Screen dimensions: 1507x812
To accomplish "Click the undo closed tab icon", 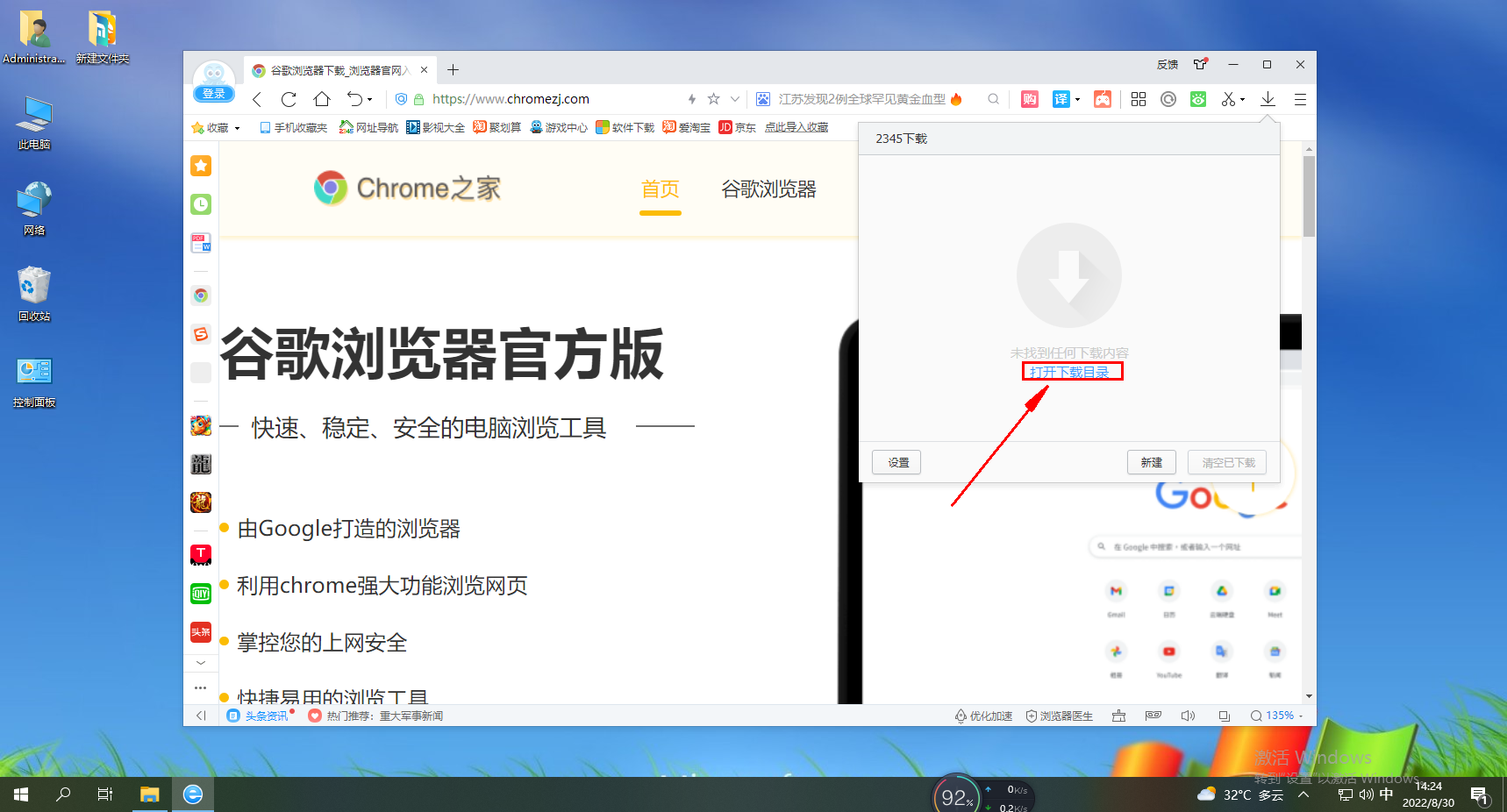I will 354,99.
